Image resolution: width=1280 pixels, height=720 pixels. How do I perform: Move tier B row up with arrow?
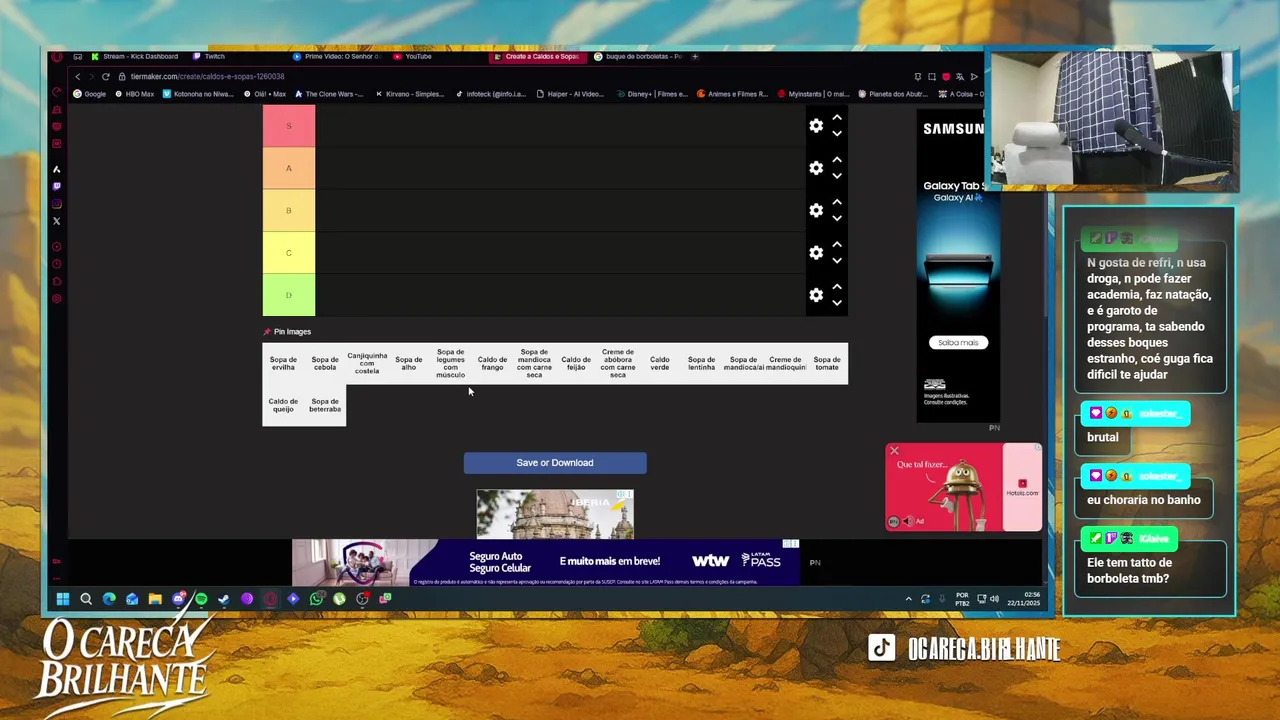pyautogui.click(x=837, y=202)
